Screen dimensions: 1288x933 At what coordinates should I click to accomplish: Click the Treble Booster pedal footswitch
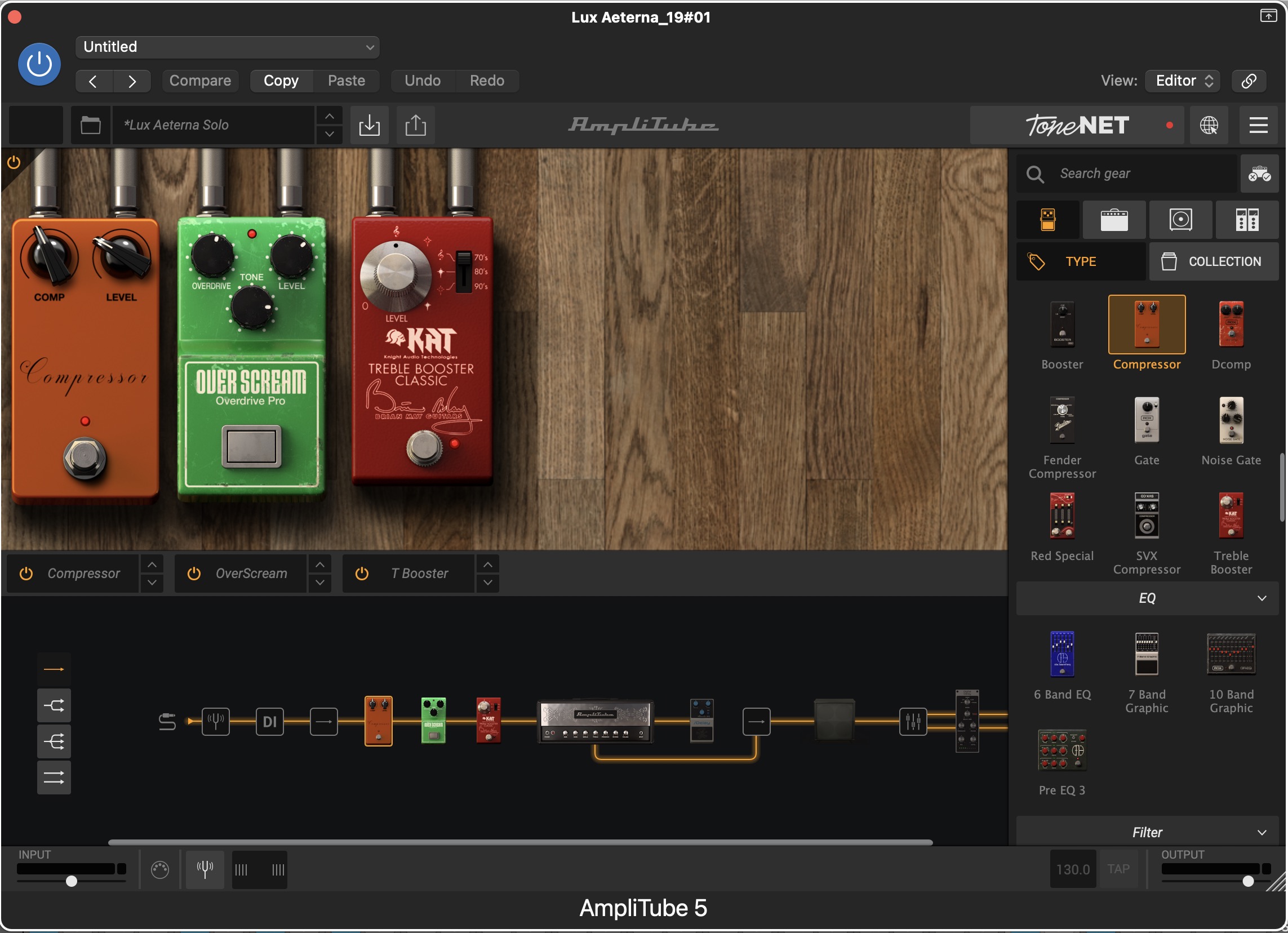click(x=424, y=447)
